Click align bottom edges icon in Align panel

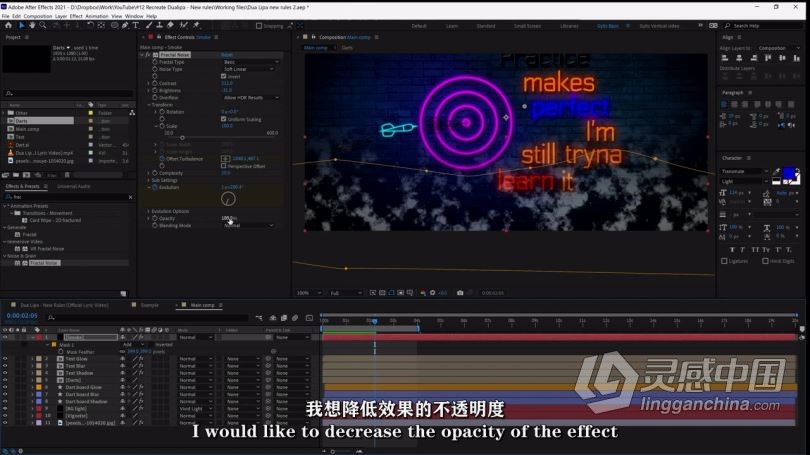pyautogui.click(x=797, y=58)
